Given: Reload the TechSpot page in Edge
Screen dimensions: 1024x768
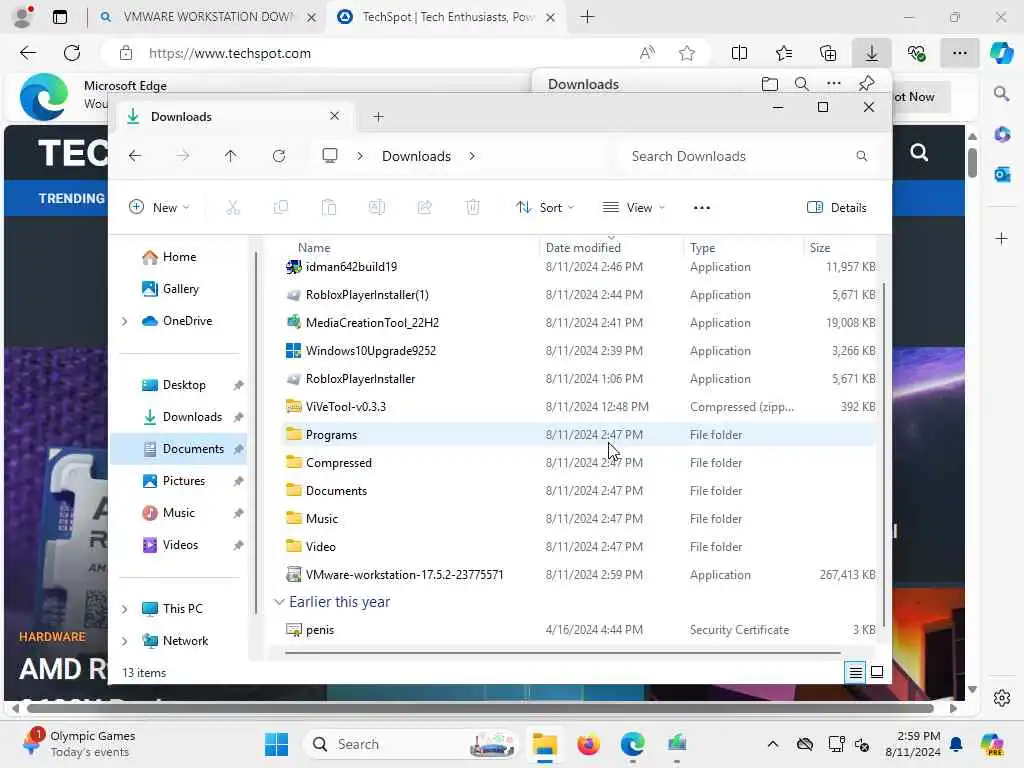Looking at the screenshot, I should pos(72,54).
